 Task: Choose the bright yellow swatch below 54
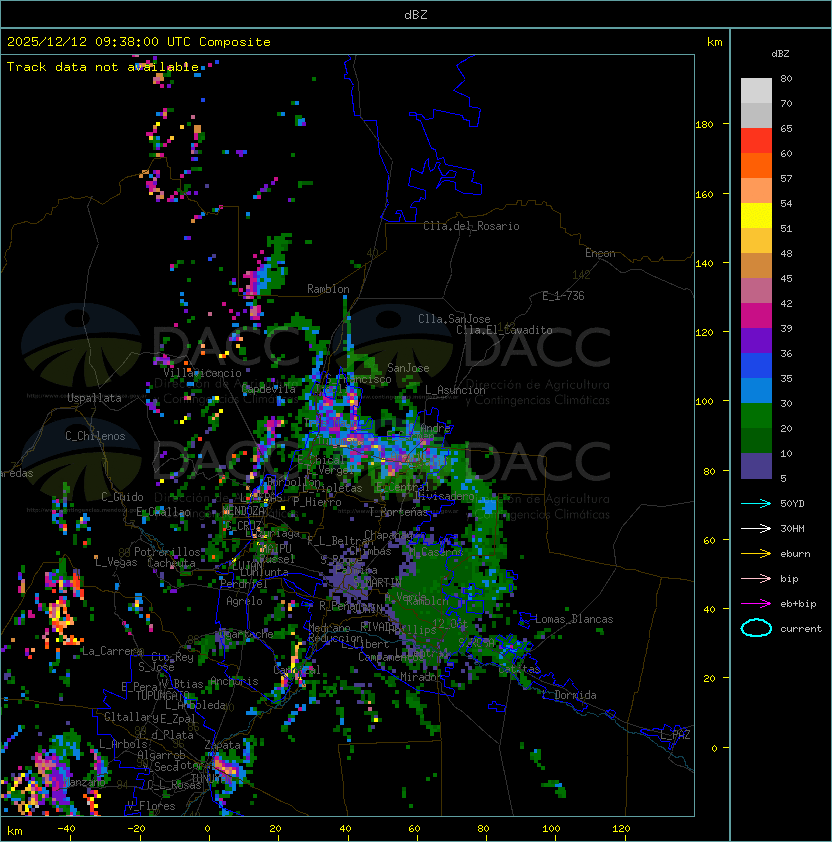click(756, 215)
